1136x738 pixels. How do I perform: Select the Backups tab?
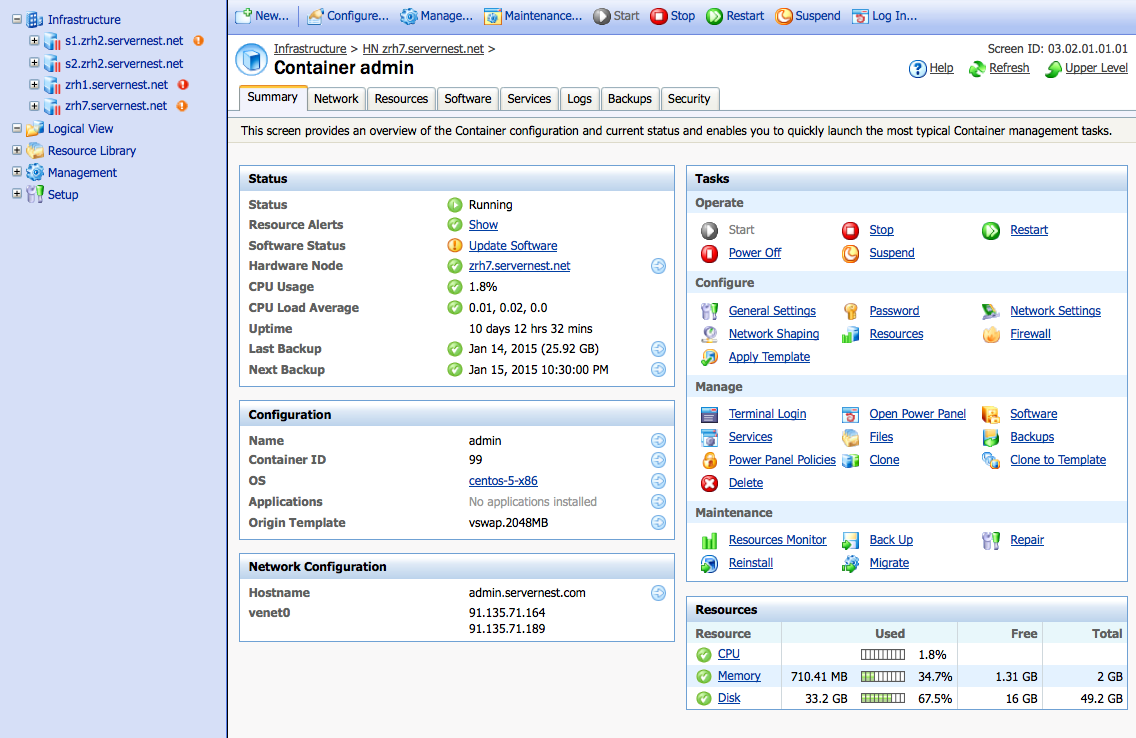click(630, 98)
